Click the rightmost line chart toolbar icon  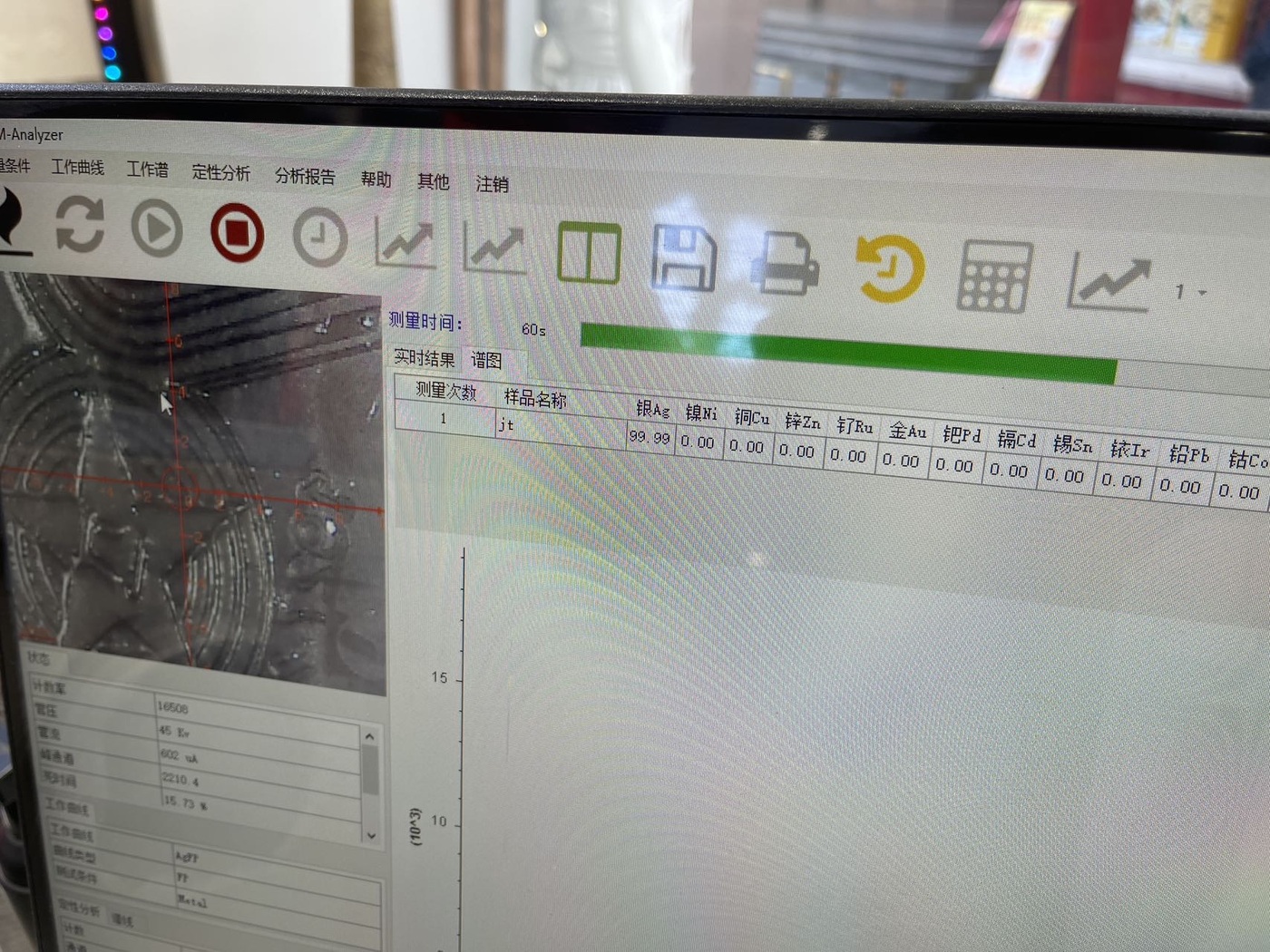tap(1109, 282)
